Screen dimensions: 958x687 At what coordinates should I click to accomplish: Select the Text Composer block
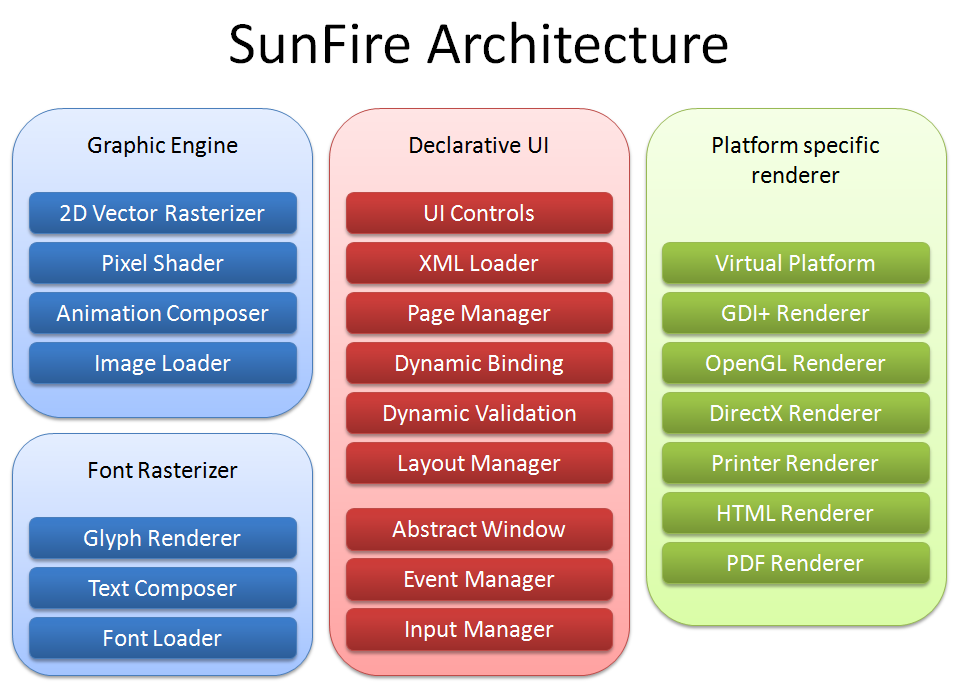(163, 588)
